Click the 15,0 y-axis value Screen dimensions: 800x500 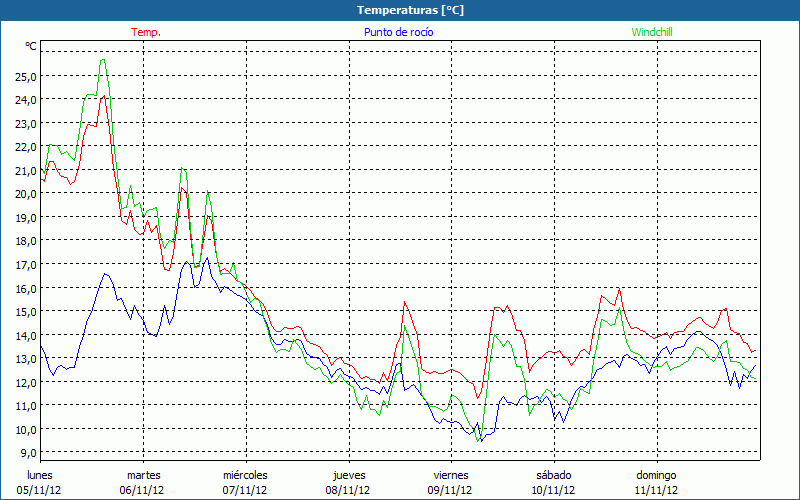click(x=24, y=311)
